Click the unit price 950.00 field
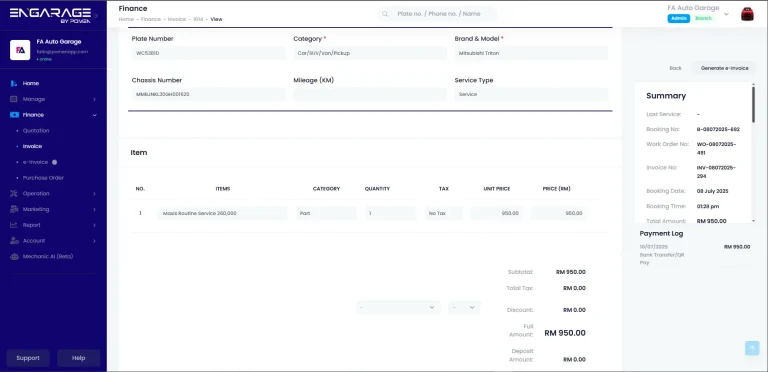Viewport: 768px width, 372px height. pos(497,213)
